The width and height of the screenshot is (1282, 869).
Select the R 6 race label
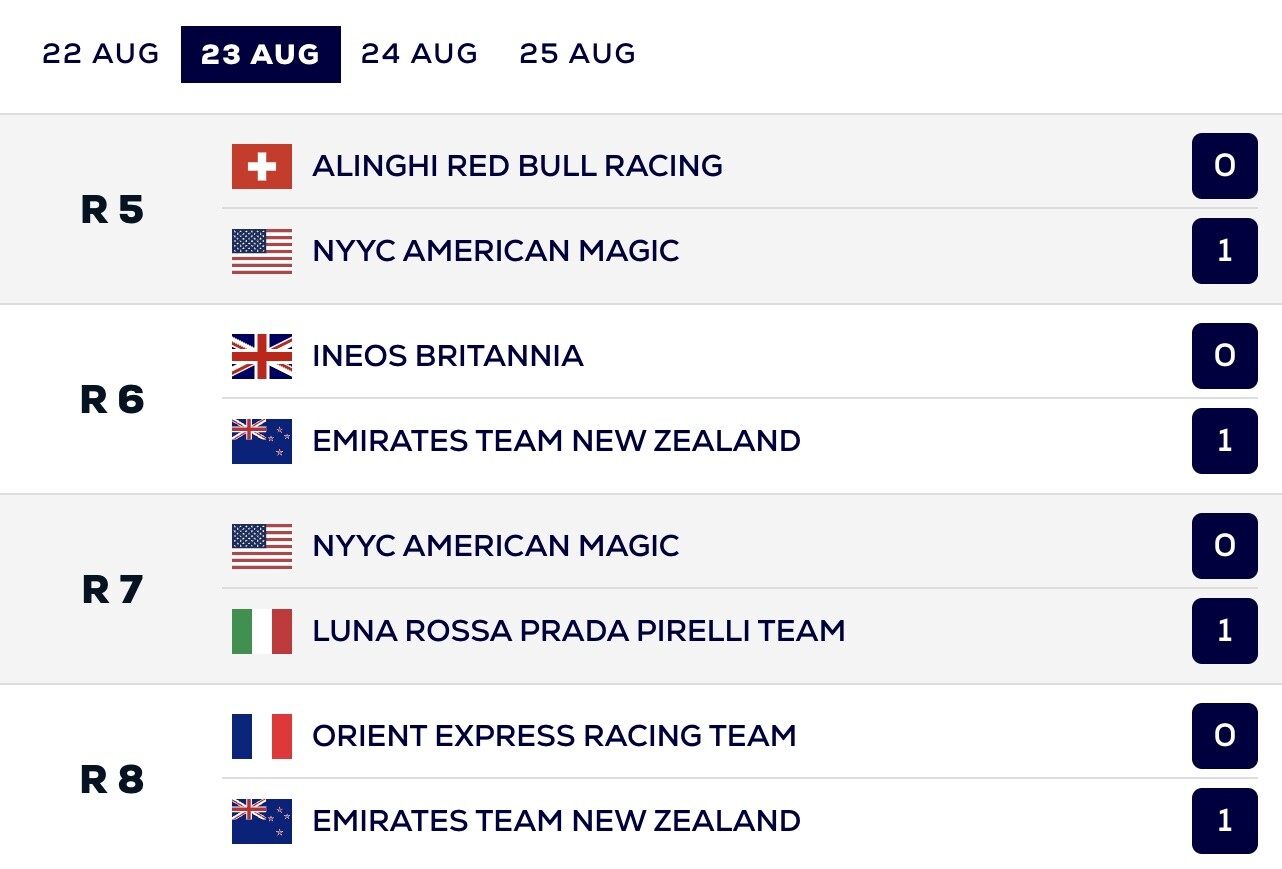112,400
